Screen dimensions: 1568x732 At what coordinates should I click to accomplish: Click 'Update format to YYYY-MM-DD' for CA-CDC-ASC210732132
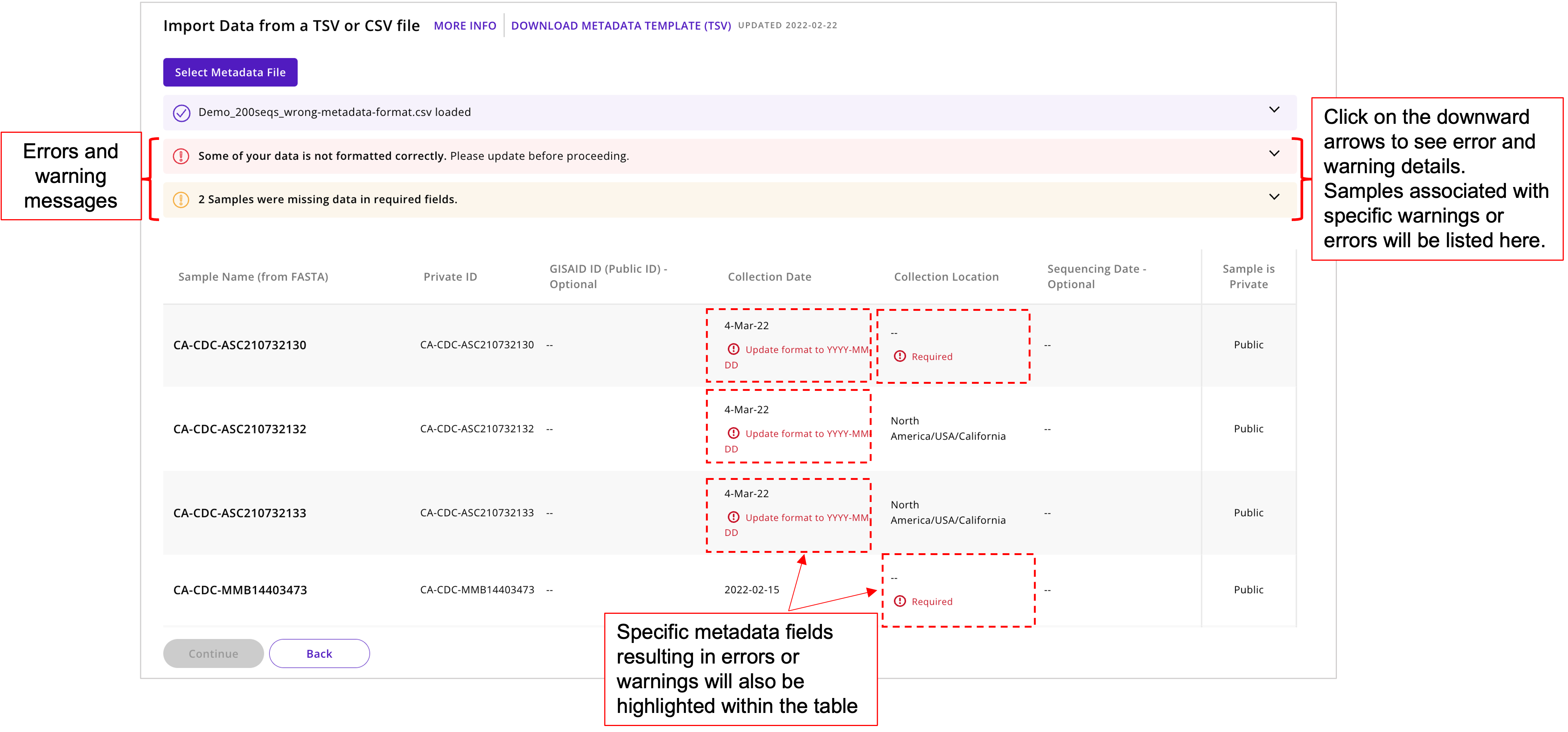(797, 441)
